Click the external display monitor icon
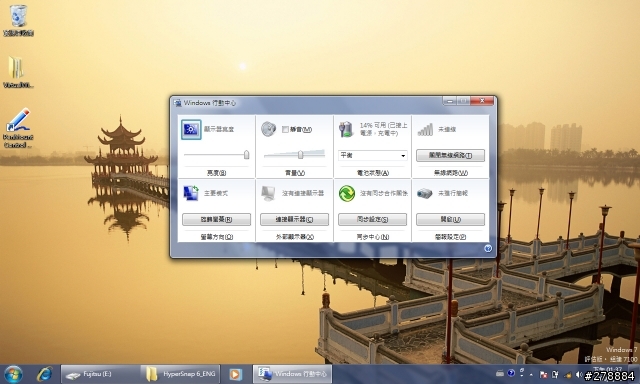The height and width of the screenshot is (384, 640). (x=268, y=193)
